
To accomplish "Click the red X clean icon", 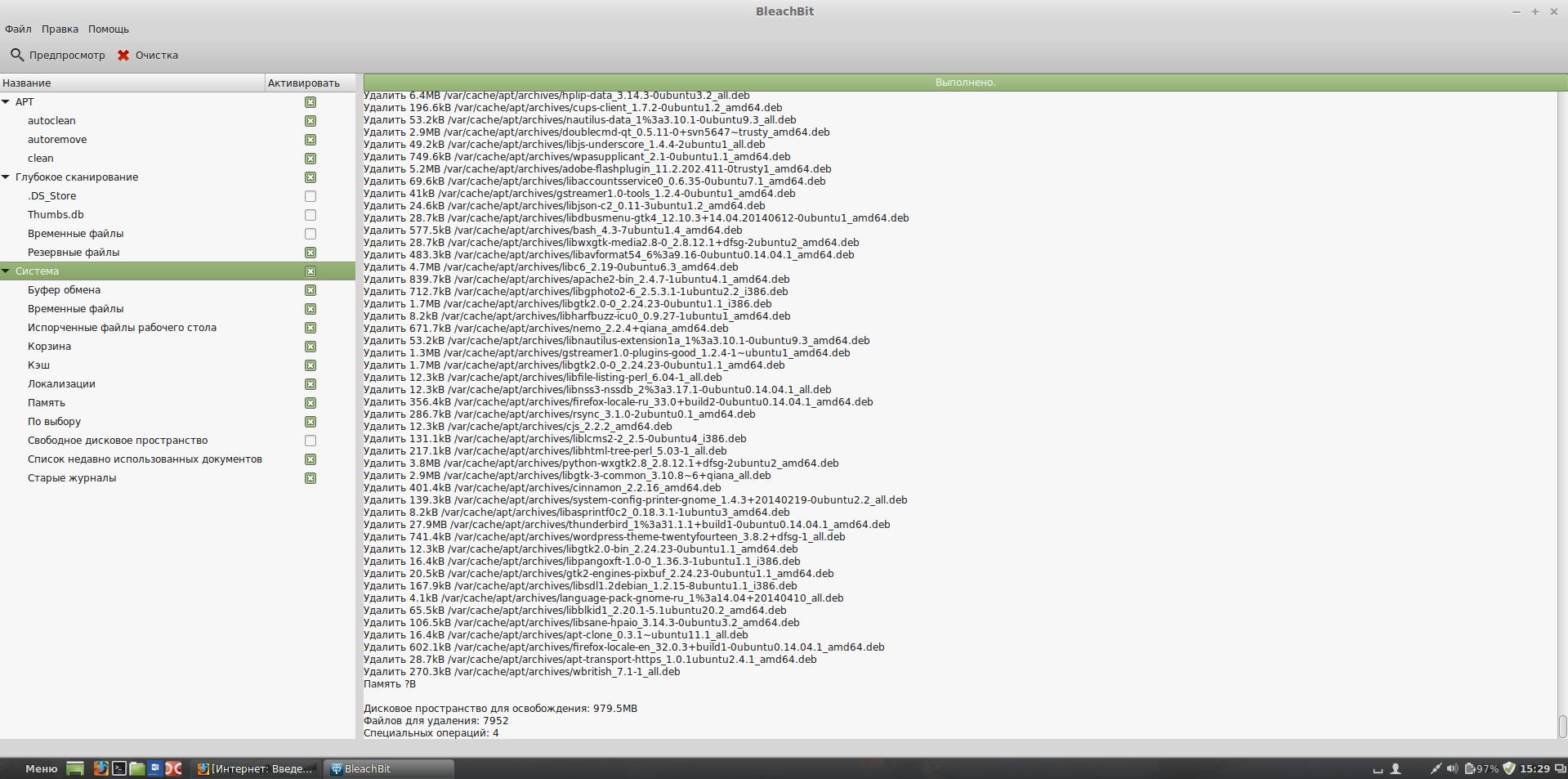I will click(123, 56).
